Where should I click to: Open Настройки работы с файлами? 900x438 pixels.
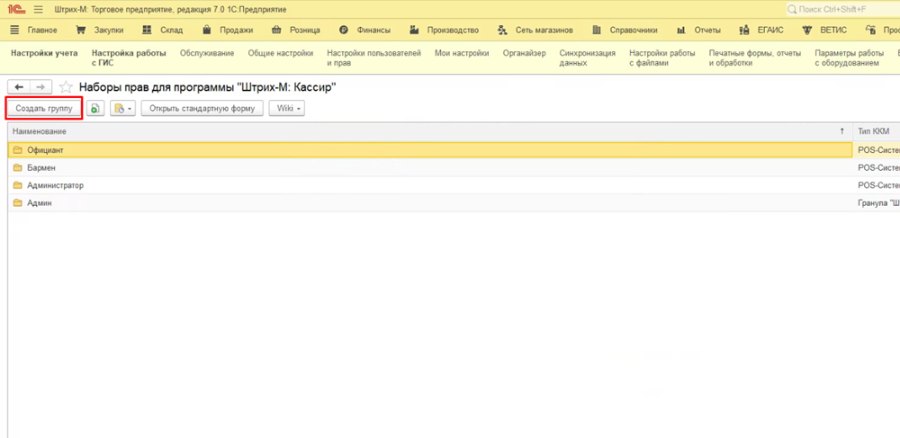coord(662,58)
